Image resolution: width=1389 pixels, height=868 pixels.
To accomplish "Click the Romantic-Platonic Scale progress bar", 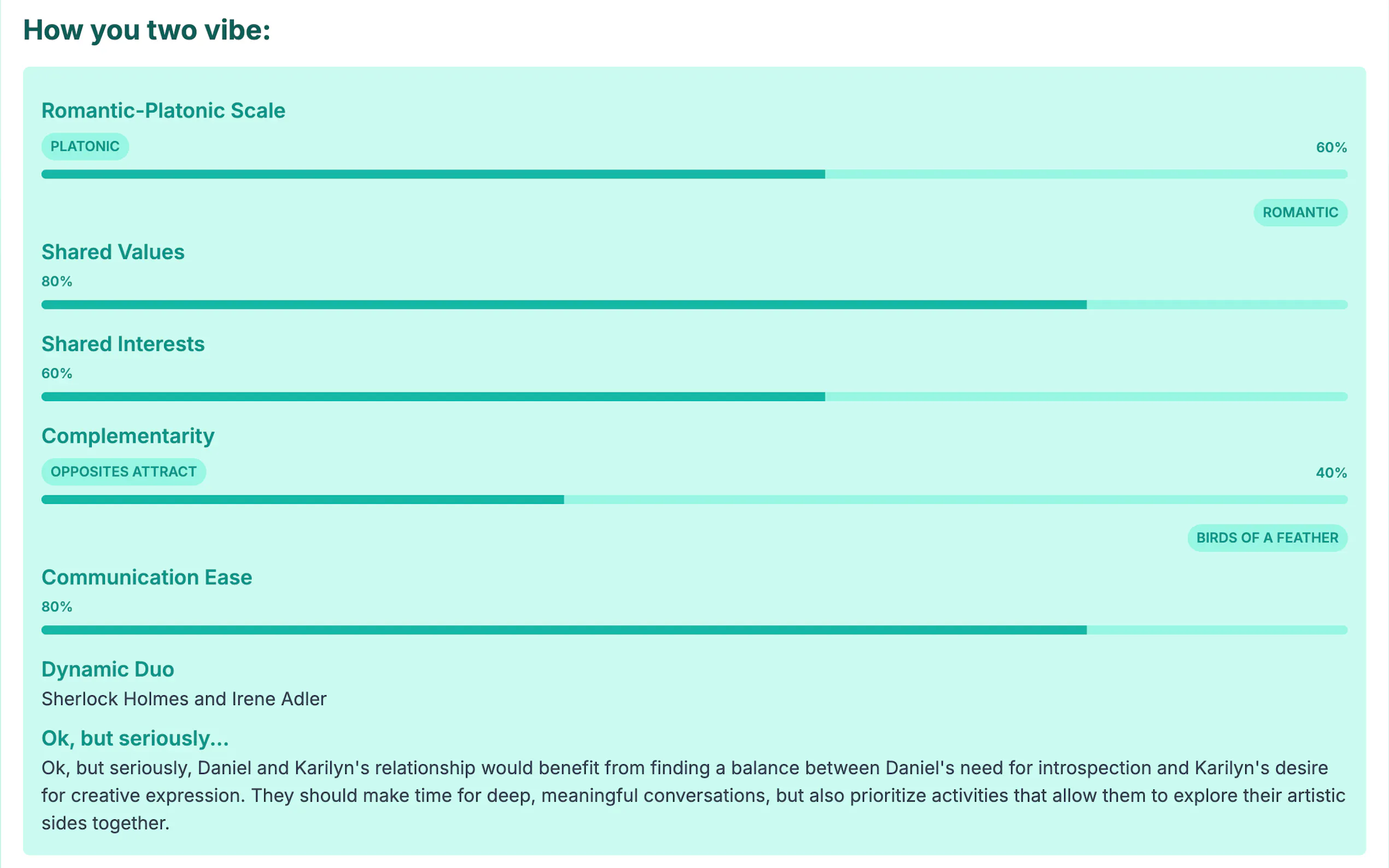I will point(693,174).
